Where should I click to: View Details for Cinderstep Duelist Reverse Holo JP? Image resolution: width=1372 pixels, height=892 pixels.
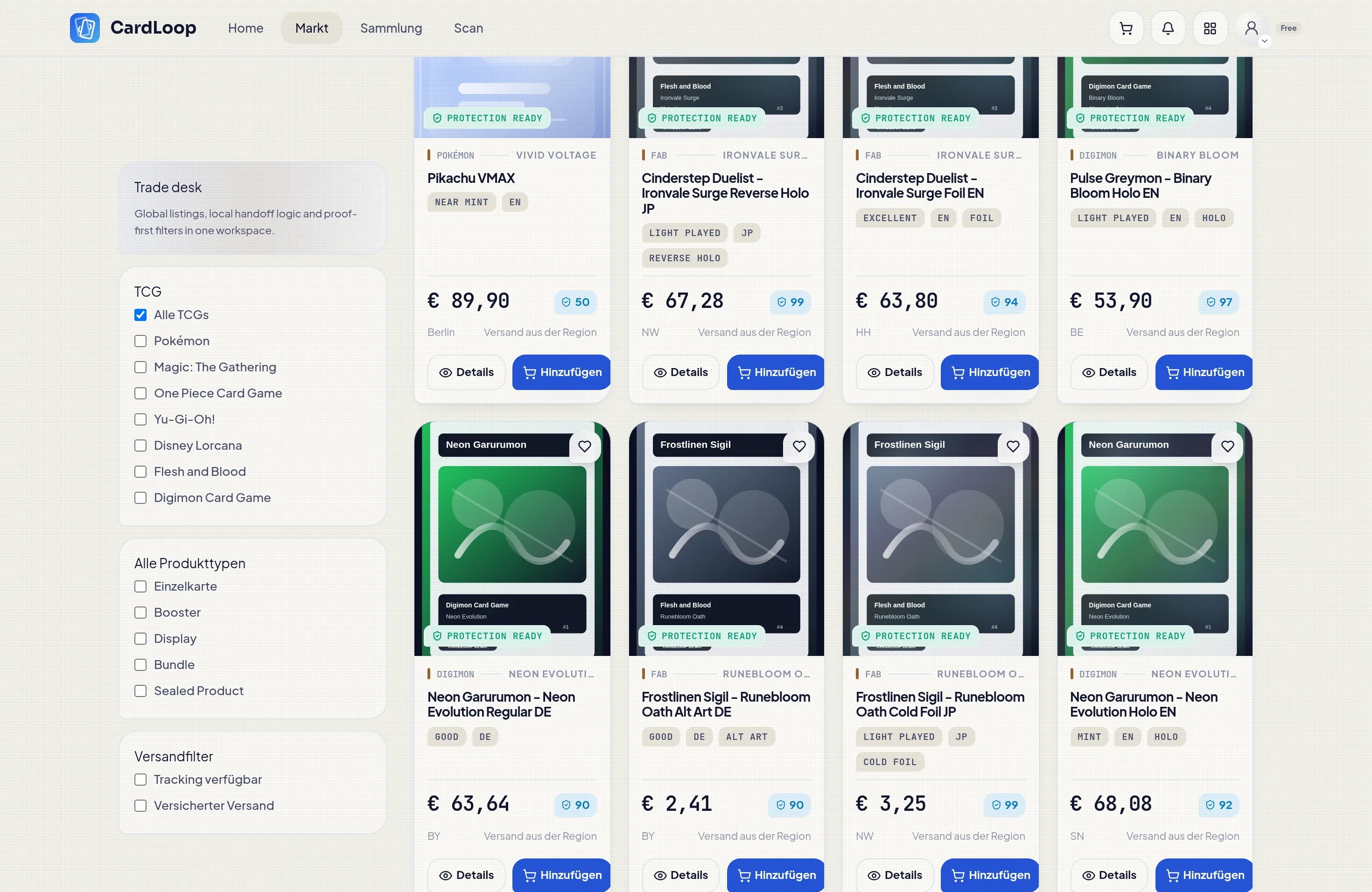coord(680,372)
